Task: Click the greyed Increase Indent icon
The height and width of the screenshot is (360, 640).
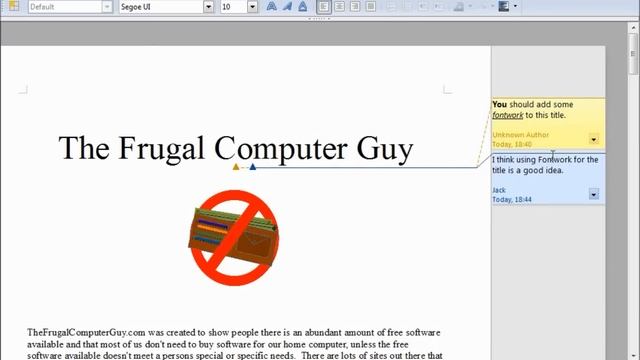Action: coord(440,6)
